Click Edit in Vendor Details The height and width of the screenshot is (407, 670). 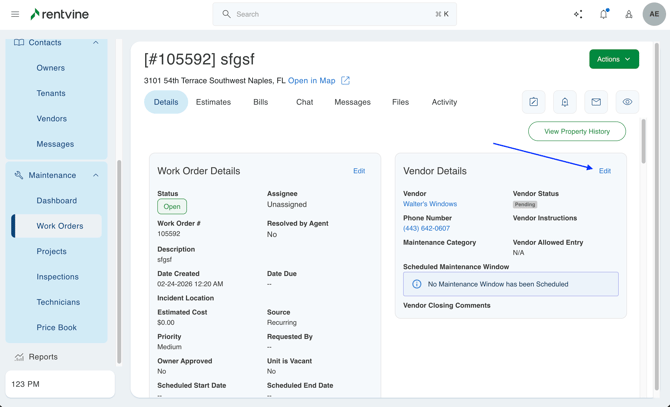[x=604, y=171]
